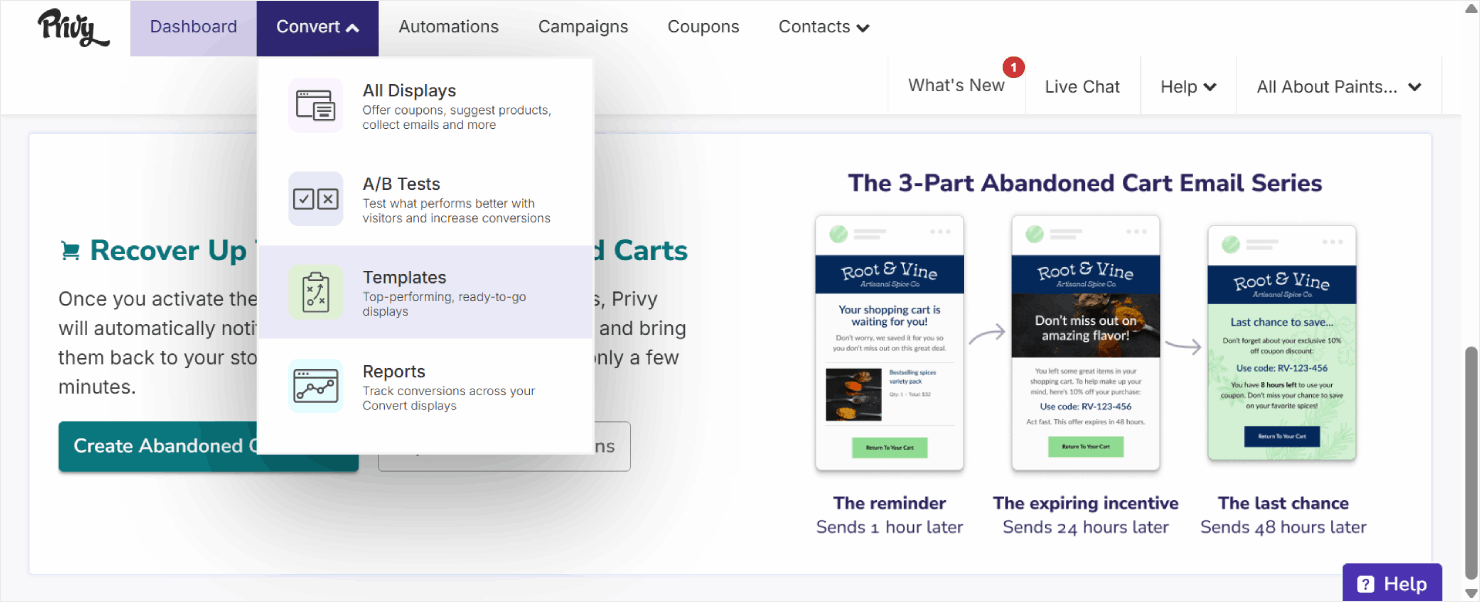Viewport: 1480px width, 602px height.
Task: Open the Help dropdown in top bar
Action: [1188, 86]
